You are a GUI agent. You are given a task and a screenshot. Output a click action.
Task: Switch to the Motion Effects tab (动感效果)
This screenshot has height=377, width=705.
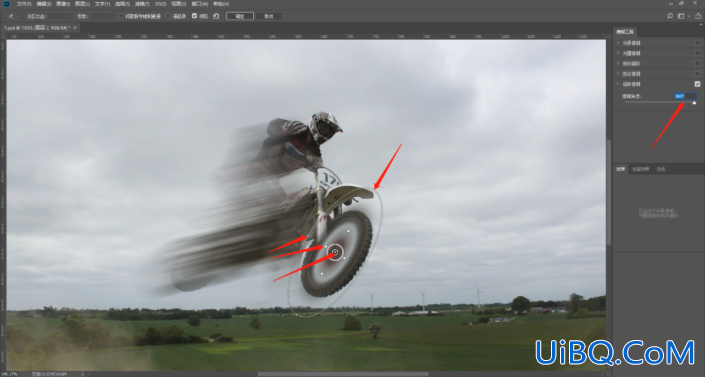(x=640, y=169)
